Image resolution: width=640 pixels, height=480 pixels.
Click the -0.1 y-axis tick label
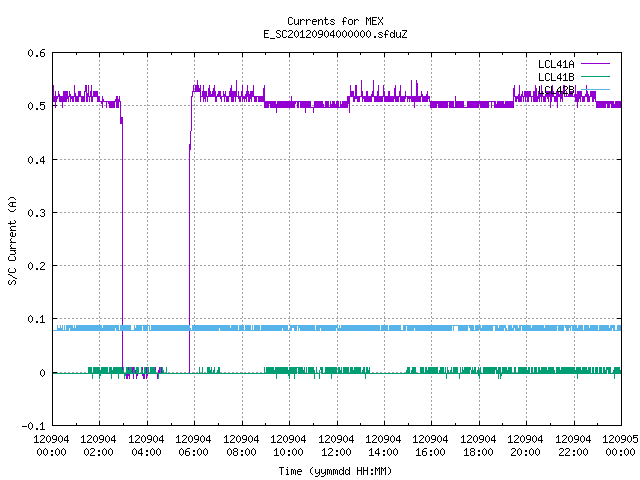click(33, 426)
